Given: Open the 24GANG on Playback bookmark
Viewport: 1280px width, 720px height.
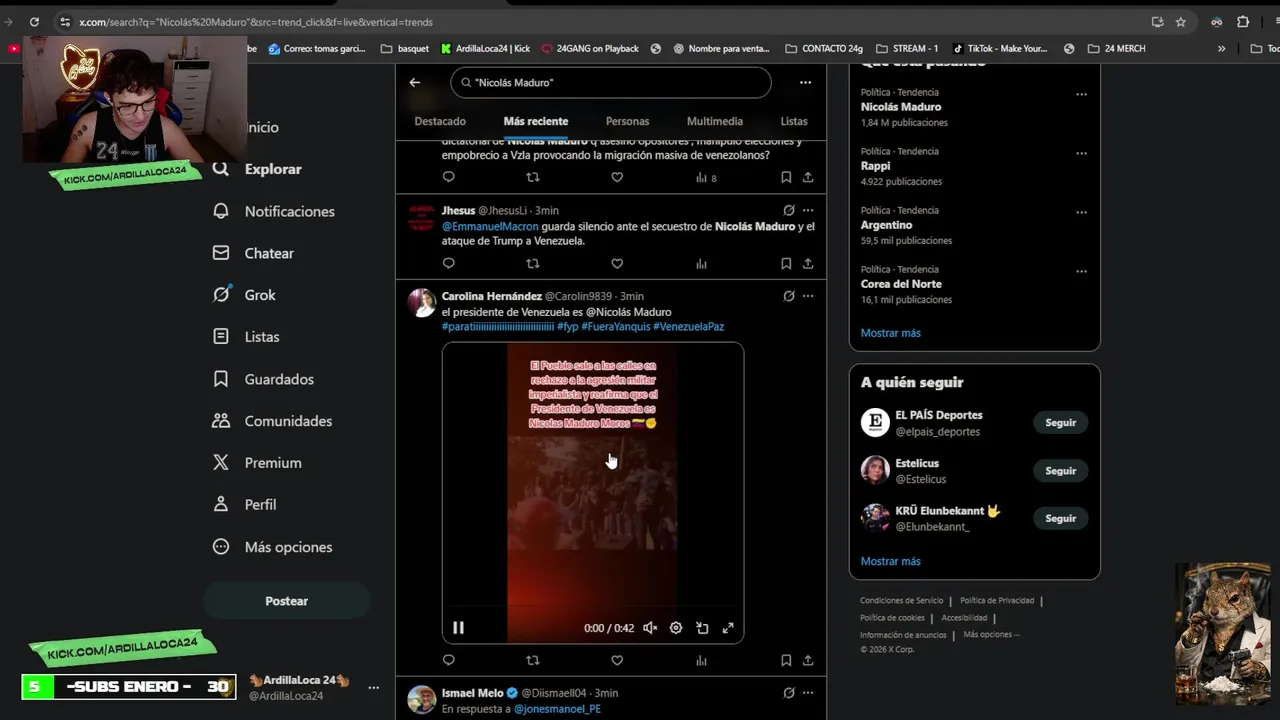Looking at the screenshot, I should pos(590,48).
